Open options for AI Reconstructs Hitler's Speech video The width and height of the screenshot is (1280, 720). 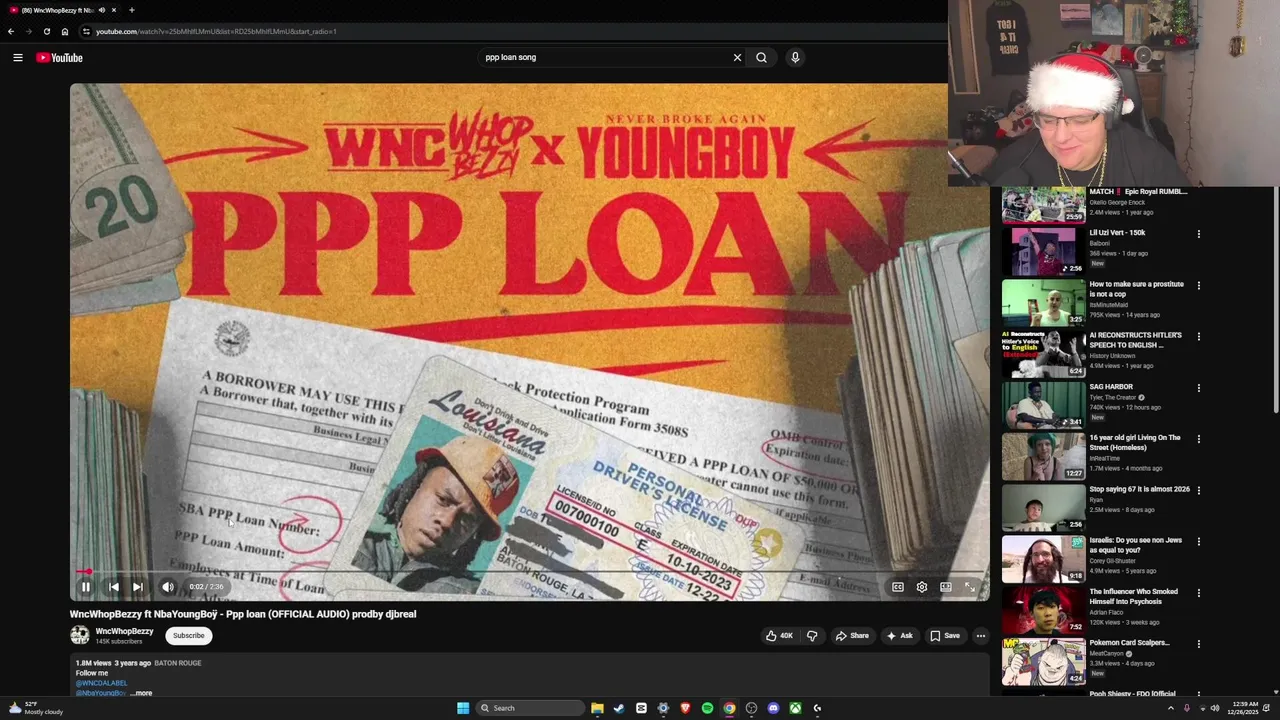pyautogui.click(x=1198, y=337)
